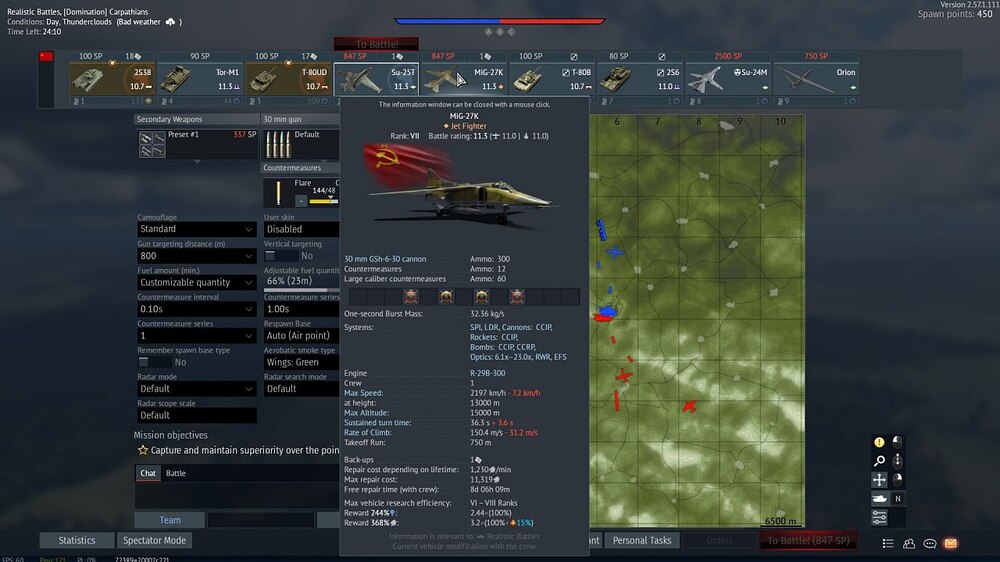Screen dimensions: 1000x562
Task: Adjust the flare ratio yellow slider
Action: (x=324, y=201)
